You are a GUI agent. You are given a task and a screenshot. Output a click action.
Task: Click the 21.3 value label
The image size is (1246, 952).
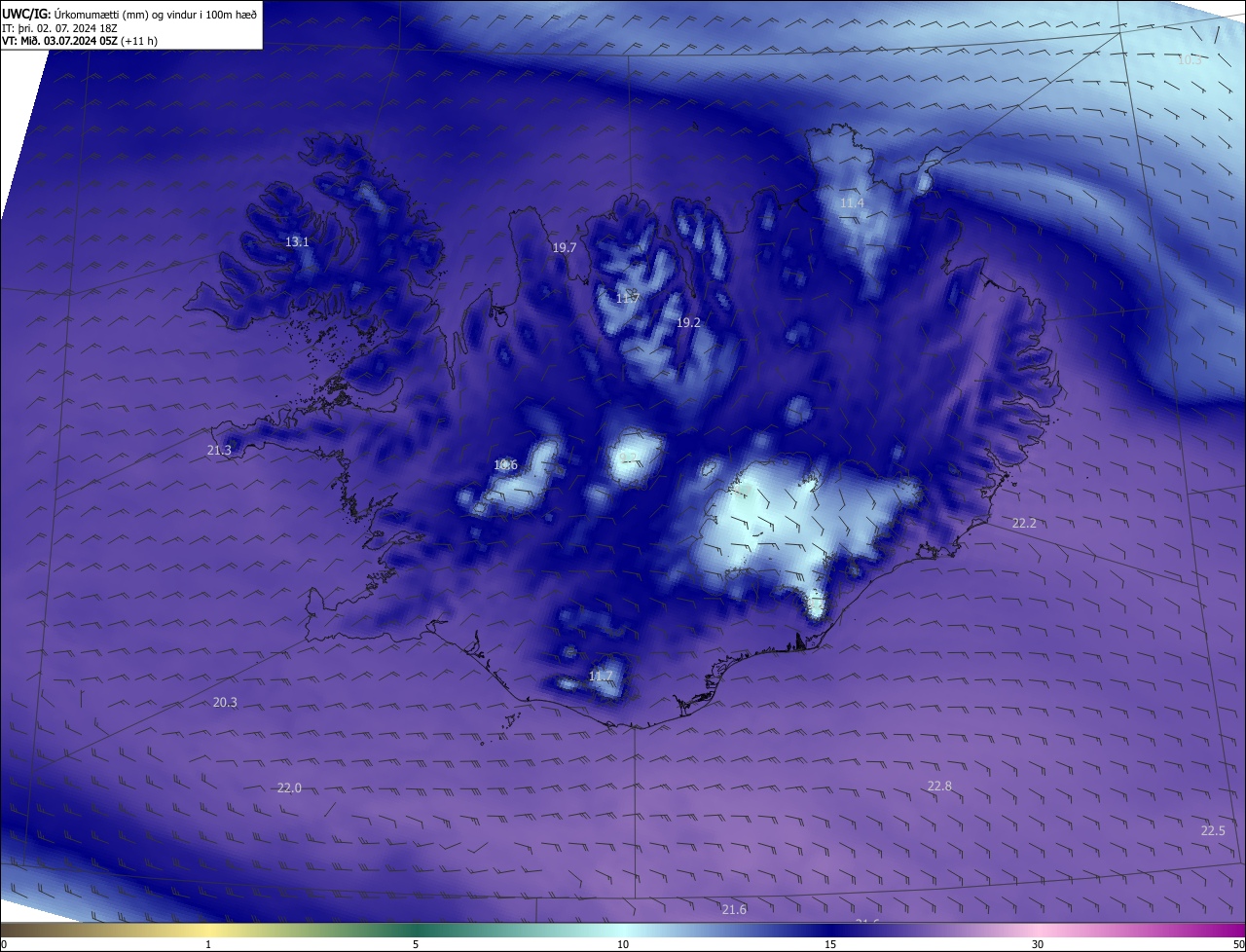tap(219, 450)
